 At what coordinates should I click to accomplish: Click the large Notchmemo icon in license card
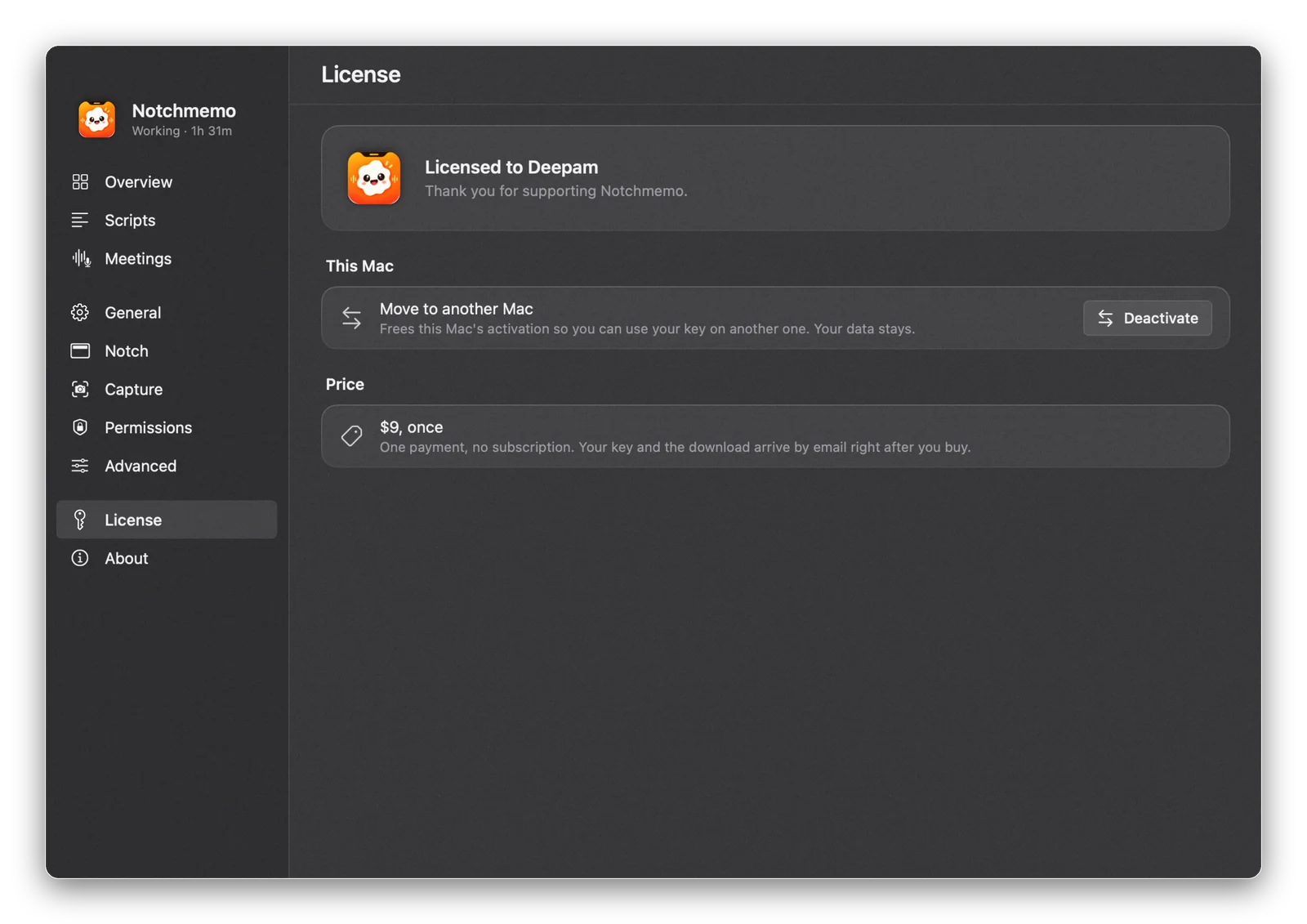[374, 177]
